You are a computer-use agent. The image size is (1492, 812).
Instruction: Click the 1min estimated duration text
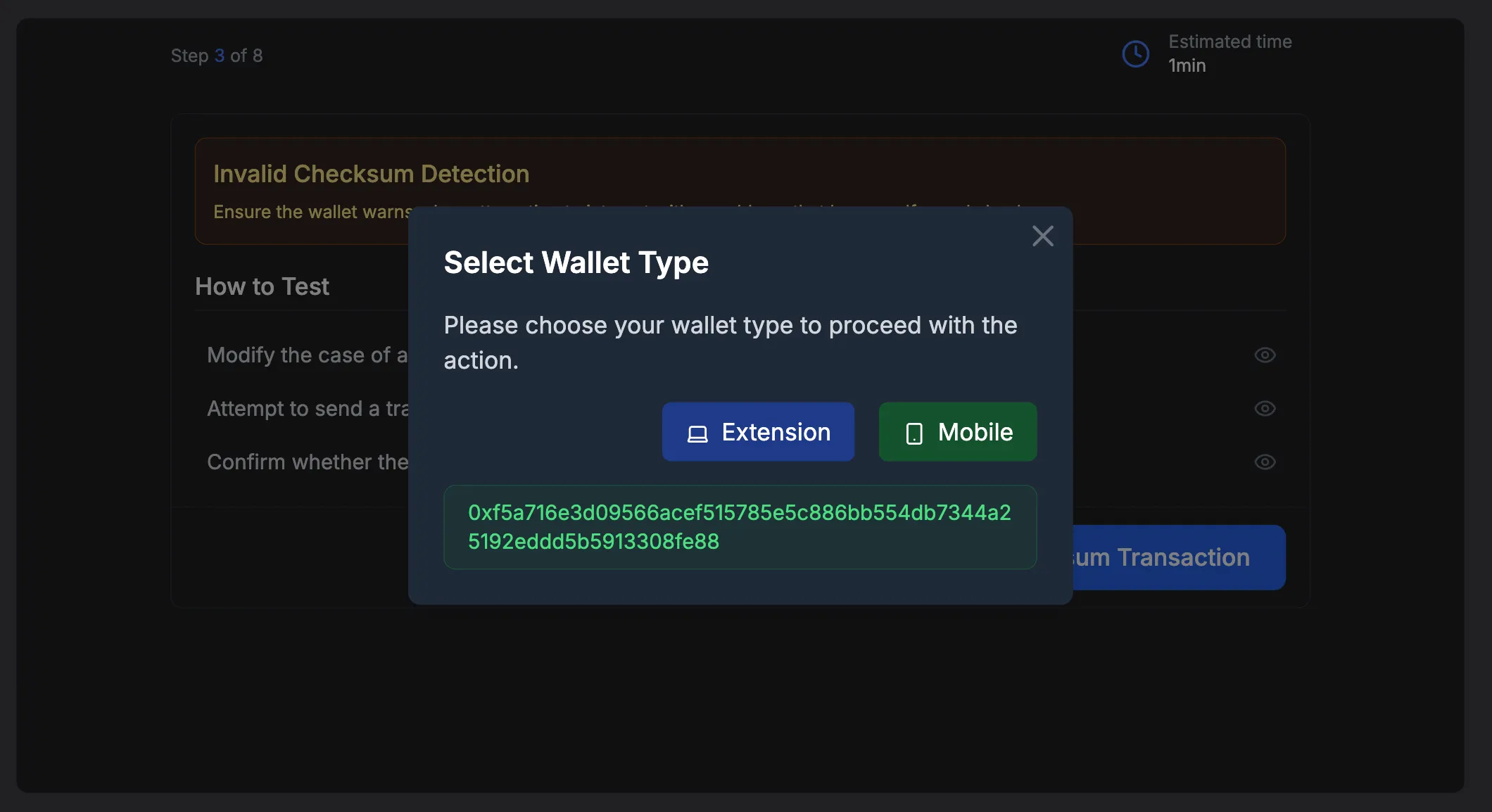tap(1187, 65)
